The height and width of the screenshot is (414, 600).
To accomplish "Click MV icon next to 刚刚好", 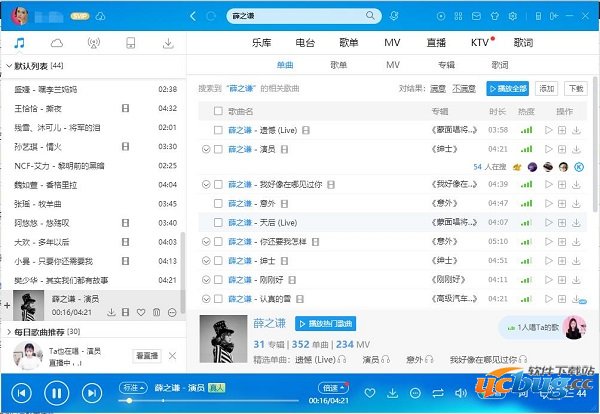I will coord(292,280).
